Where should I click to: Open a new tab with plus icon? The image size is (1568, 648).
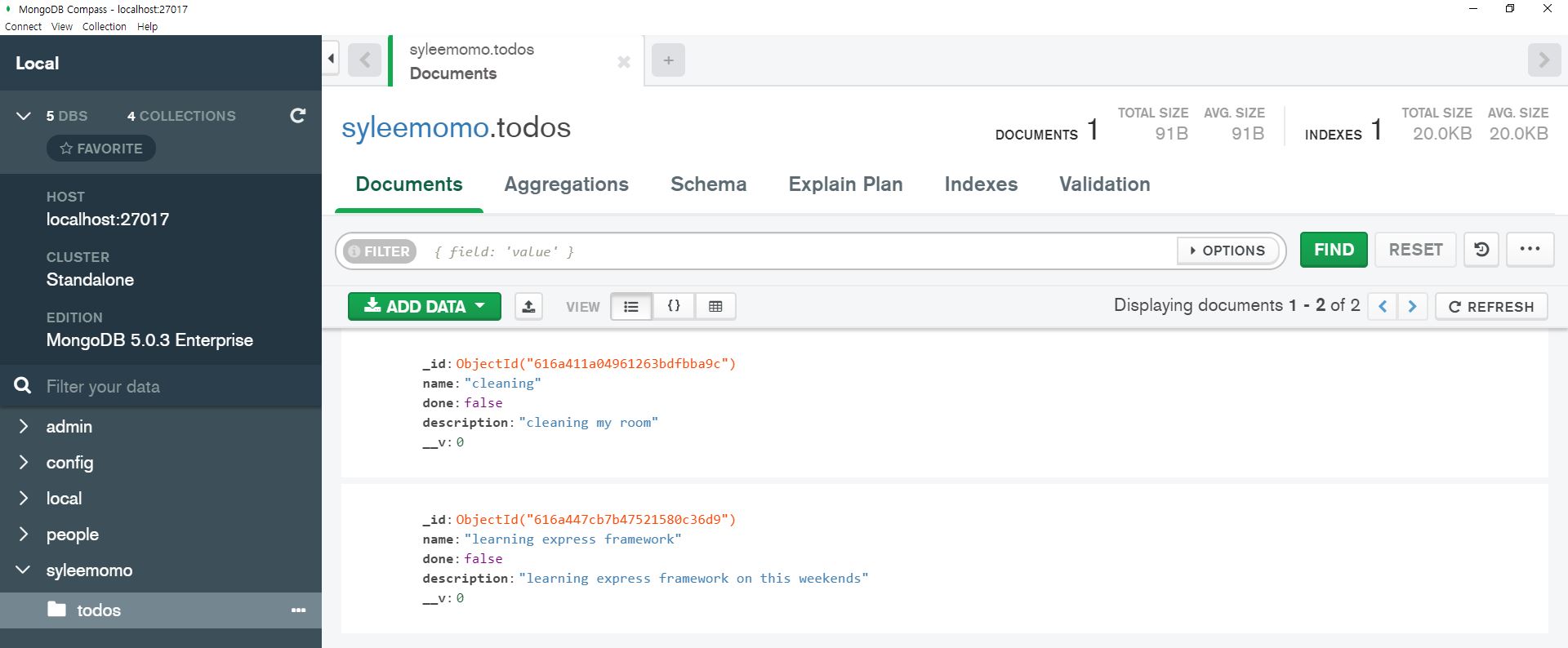click(668, 60)
